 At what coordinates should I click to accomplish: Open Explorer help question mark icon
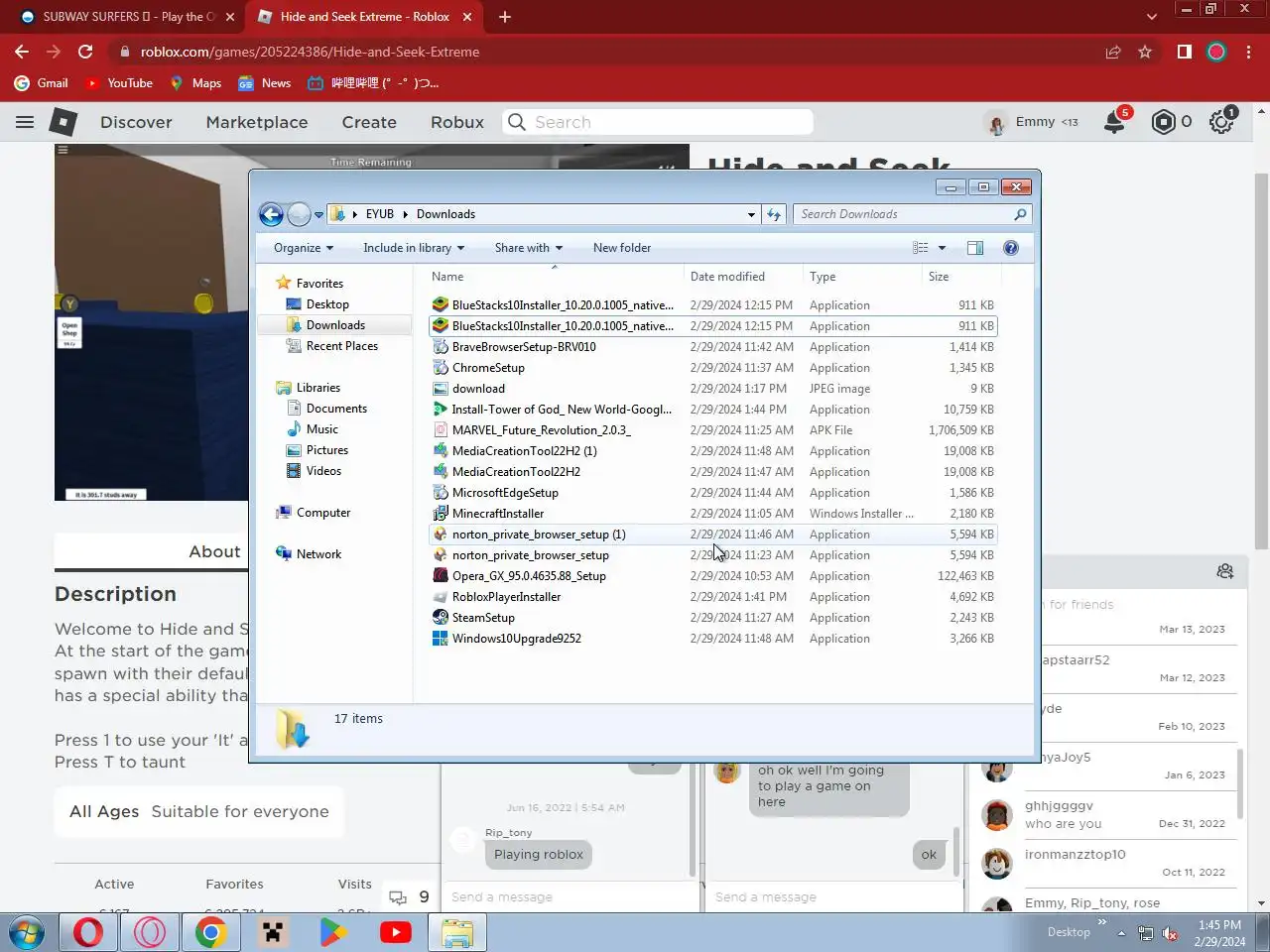[x=1011, y=248]
